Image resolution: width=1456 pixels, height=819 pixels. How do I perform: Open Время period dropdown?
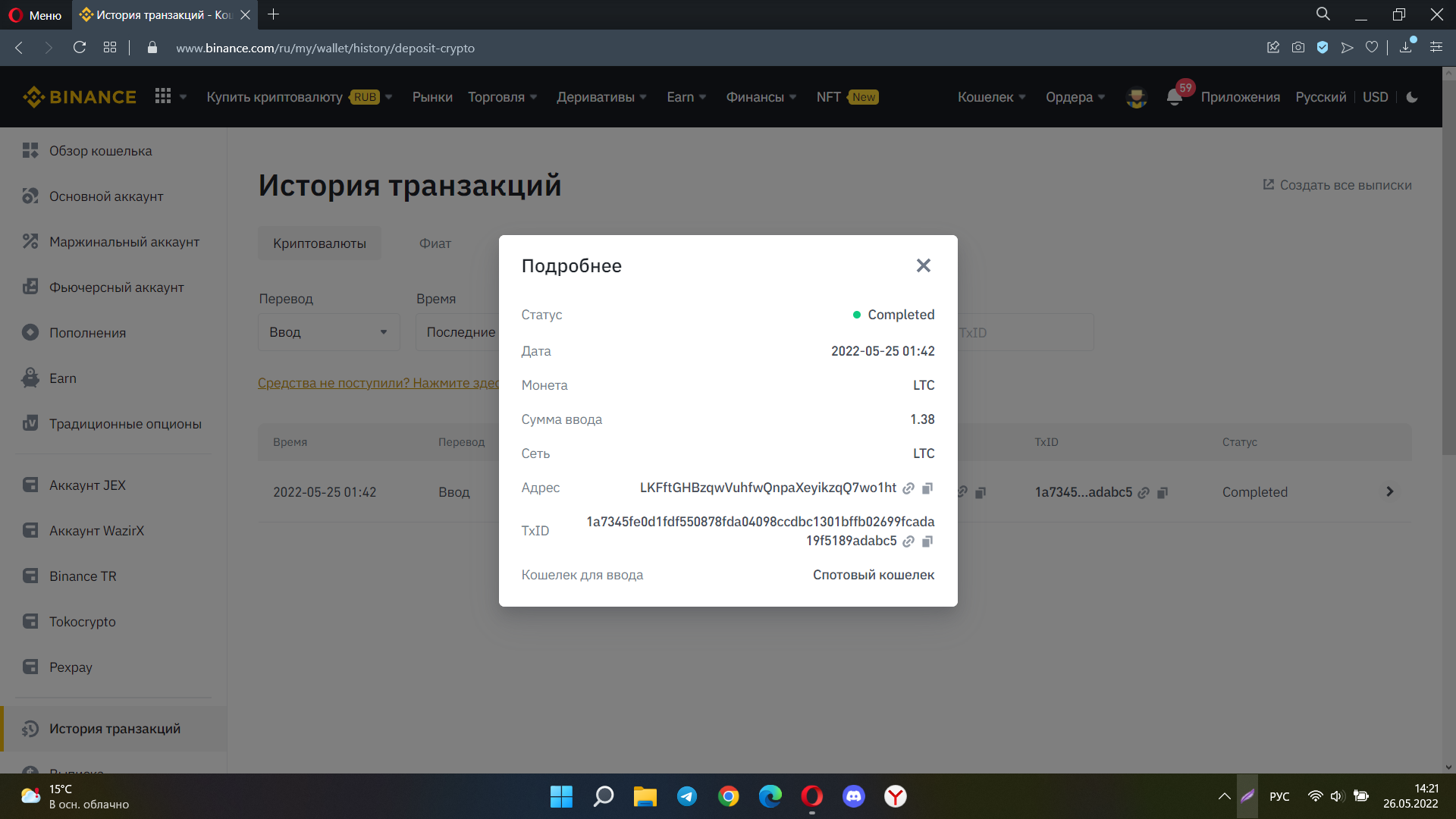coord(458,332)
